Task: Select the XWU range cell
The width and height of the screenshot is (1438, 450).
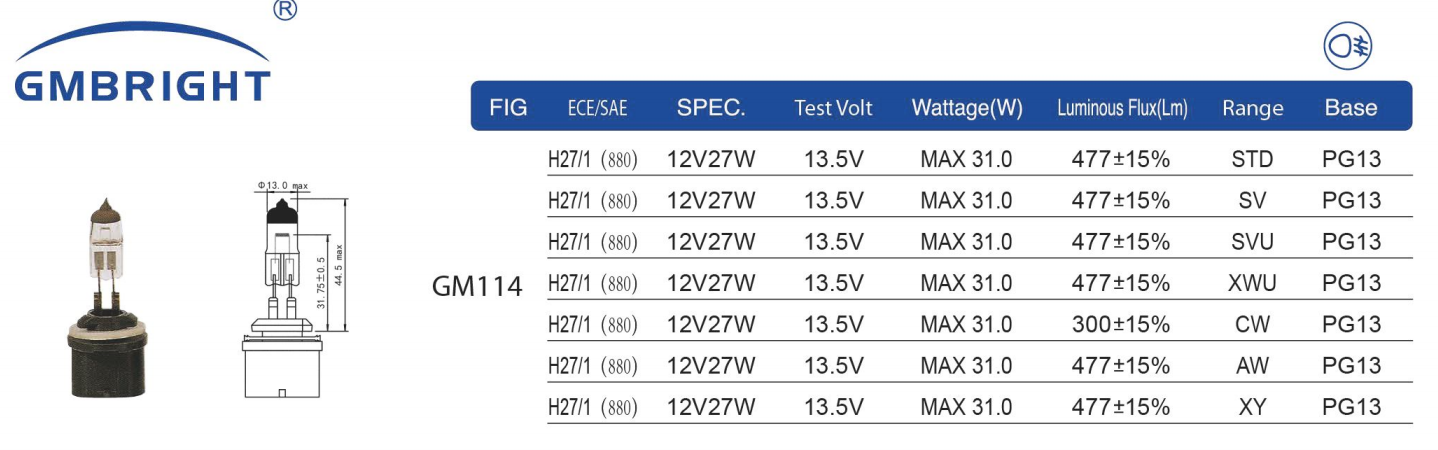Action: [1252, 283]
